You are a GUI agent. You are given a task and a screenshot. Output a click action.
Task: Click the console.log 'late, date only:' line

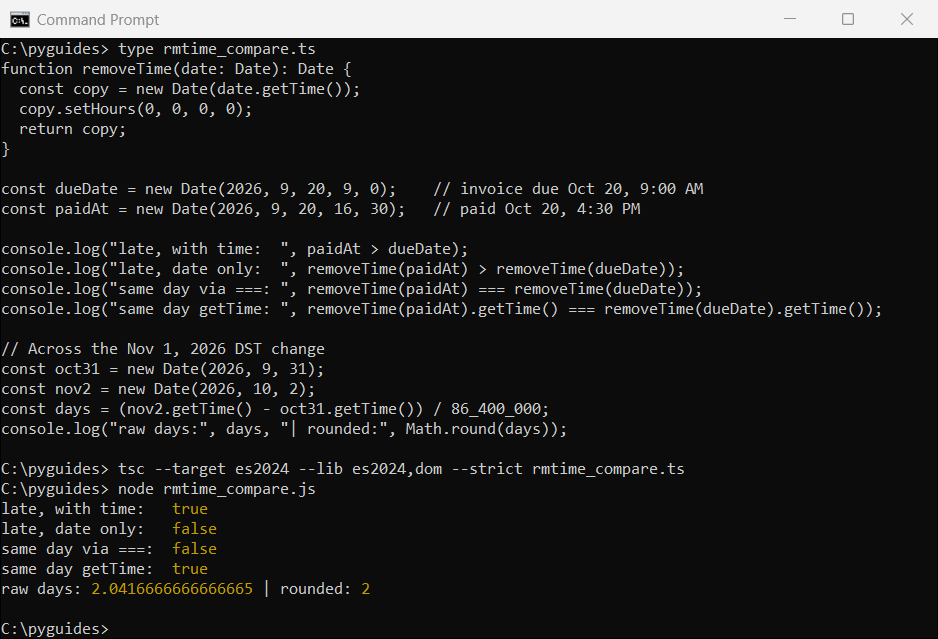[342, 269]
